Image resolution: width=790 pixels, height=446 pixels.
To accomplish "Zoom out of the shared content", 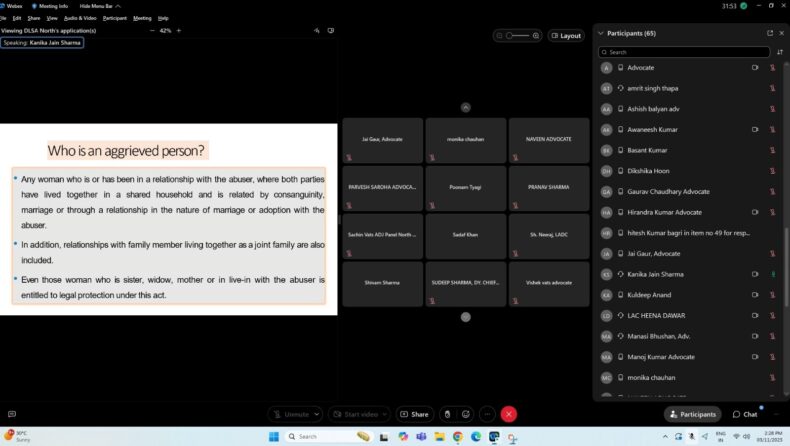I will pyautogui.click(x=152, y=31).
